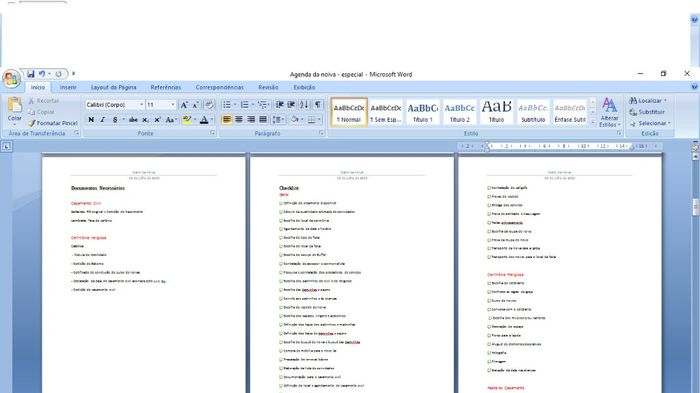Viewport: 700px width, 393px height.
Task: Shrink font size with the smaller A icon
Action: [195, 105]
